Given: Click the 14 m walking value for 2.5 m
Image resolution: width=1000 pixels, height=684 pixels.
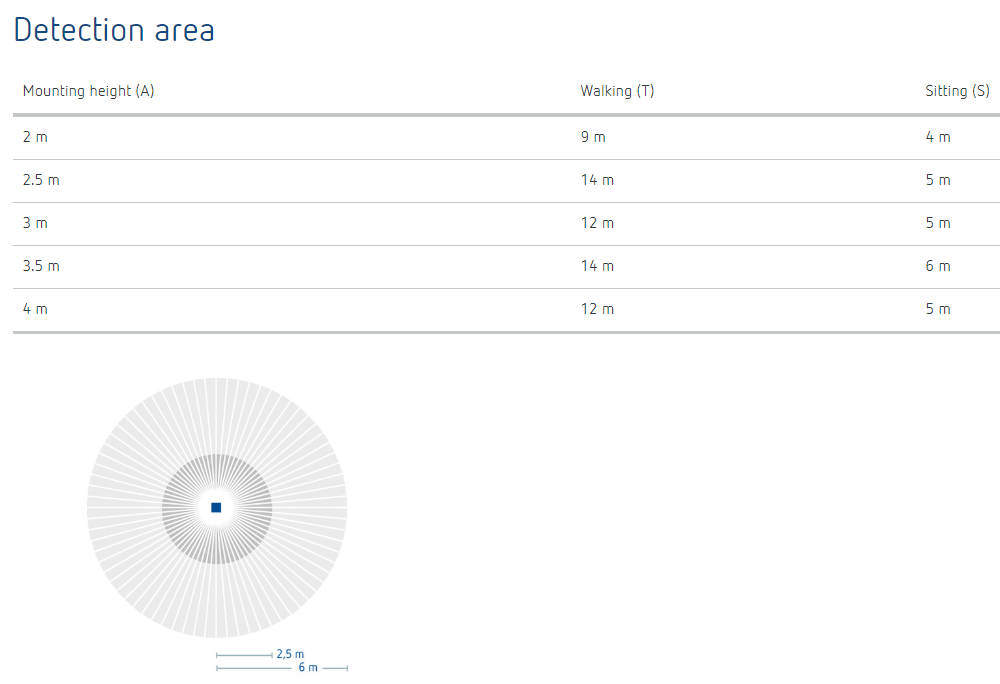Looking at the screenshot, I should click(598, 180).
